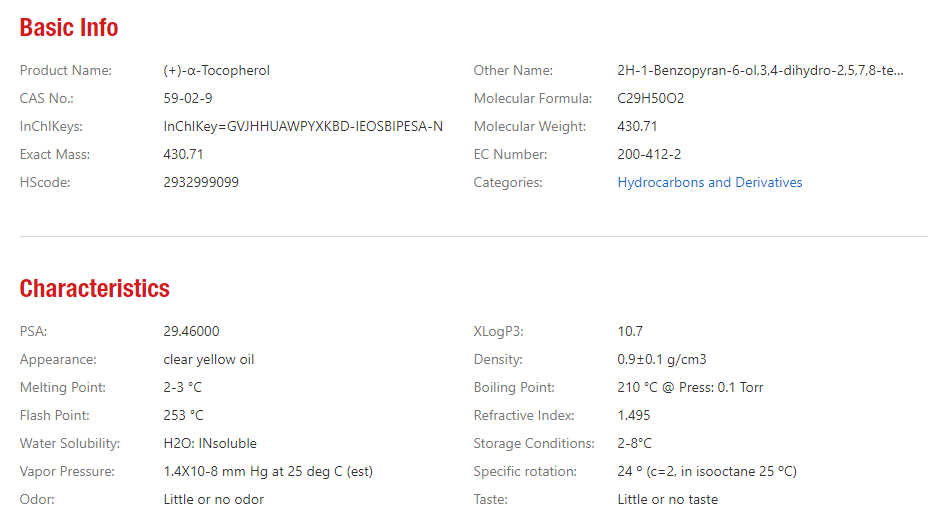Click the water solubility value text
The image size is (939, 532).
[210, 444]
